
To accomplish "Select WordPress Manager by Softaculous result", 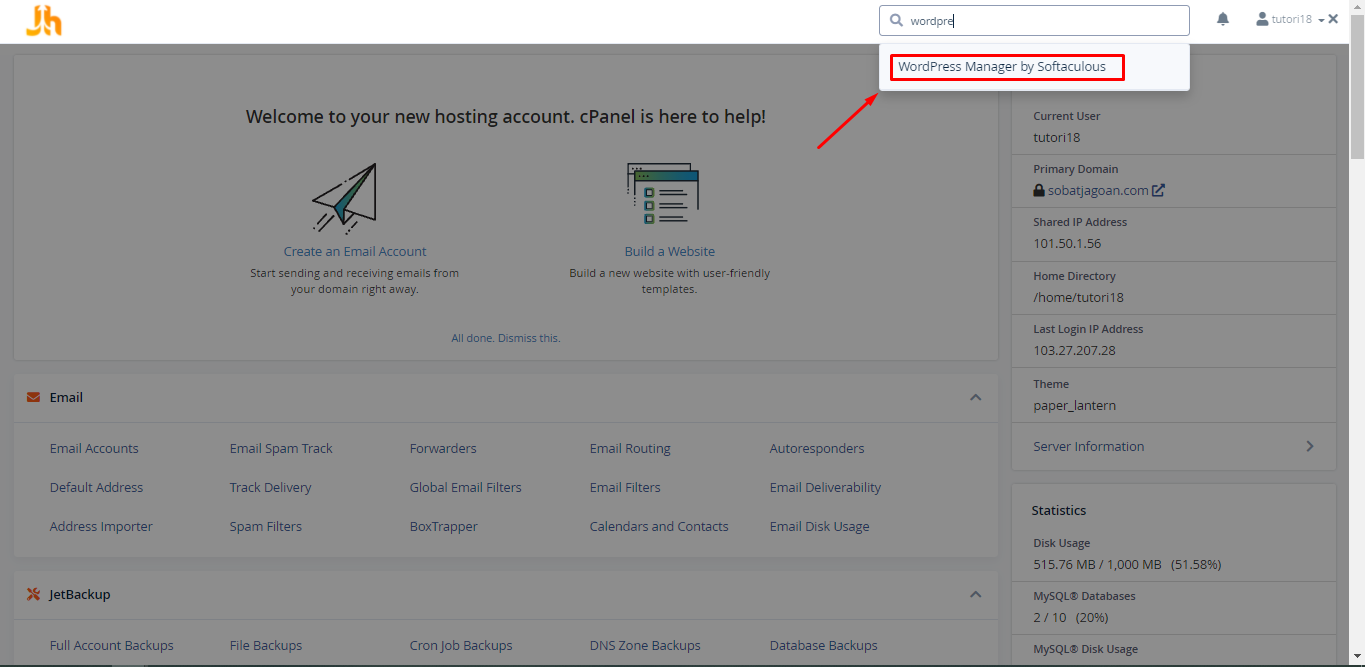I will coord(1002,67).
